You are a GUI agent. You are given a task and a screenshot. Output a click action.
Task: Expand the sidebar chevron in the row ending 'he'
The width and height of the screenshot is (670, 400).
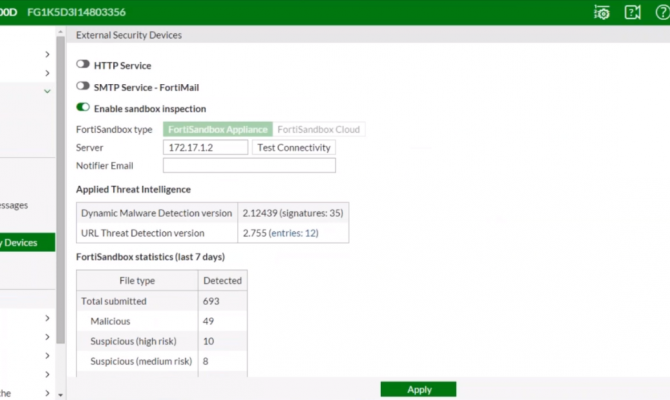pos(47,393)
